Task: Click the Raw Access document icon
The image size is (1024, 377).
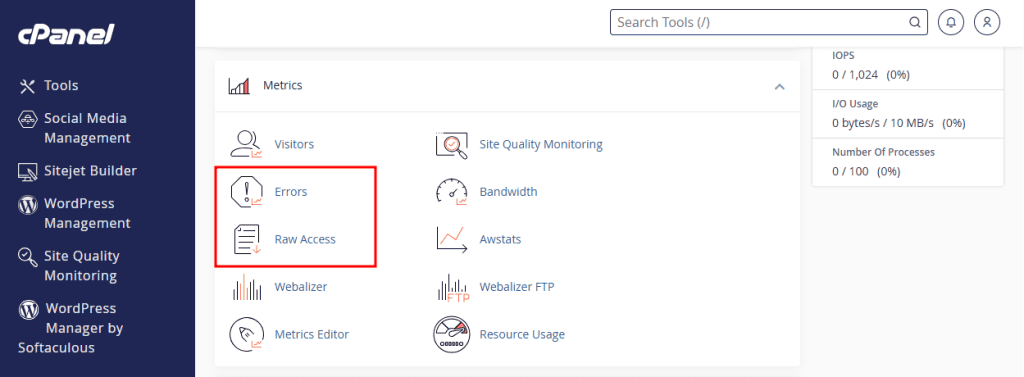Action: pos(247,240)
